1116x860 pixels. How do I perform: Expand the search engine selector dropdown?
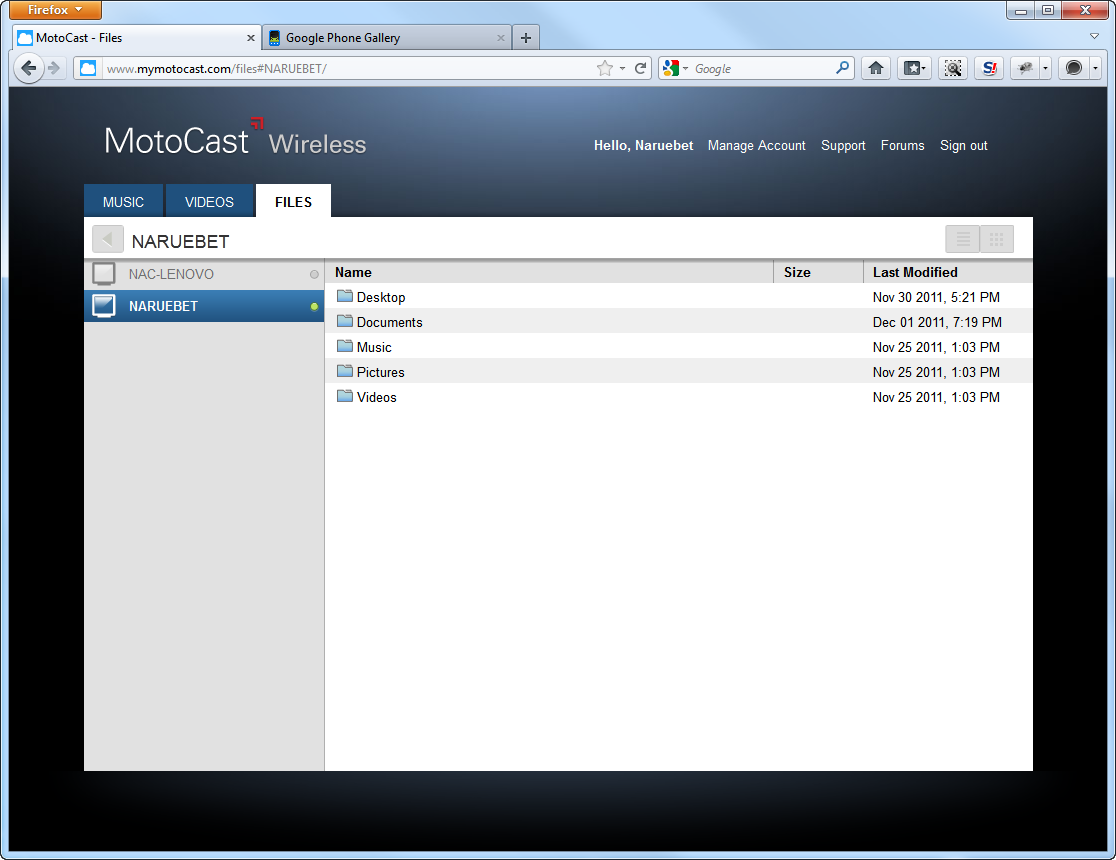[x=674, y=68]
